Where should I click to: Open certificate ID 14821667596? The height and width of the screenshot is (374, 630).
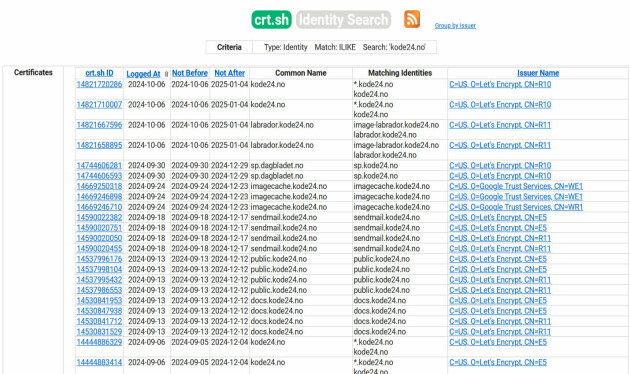coord(99,125)
